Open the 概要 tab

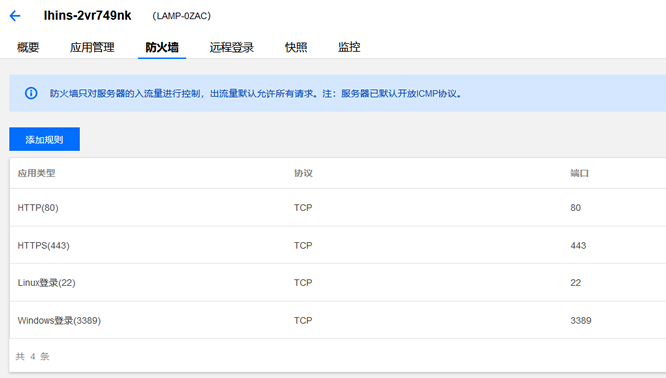[28, 47]
